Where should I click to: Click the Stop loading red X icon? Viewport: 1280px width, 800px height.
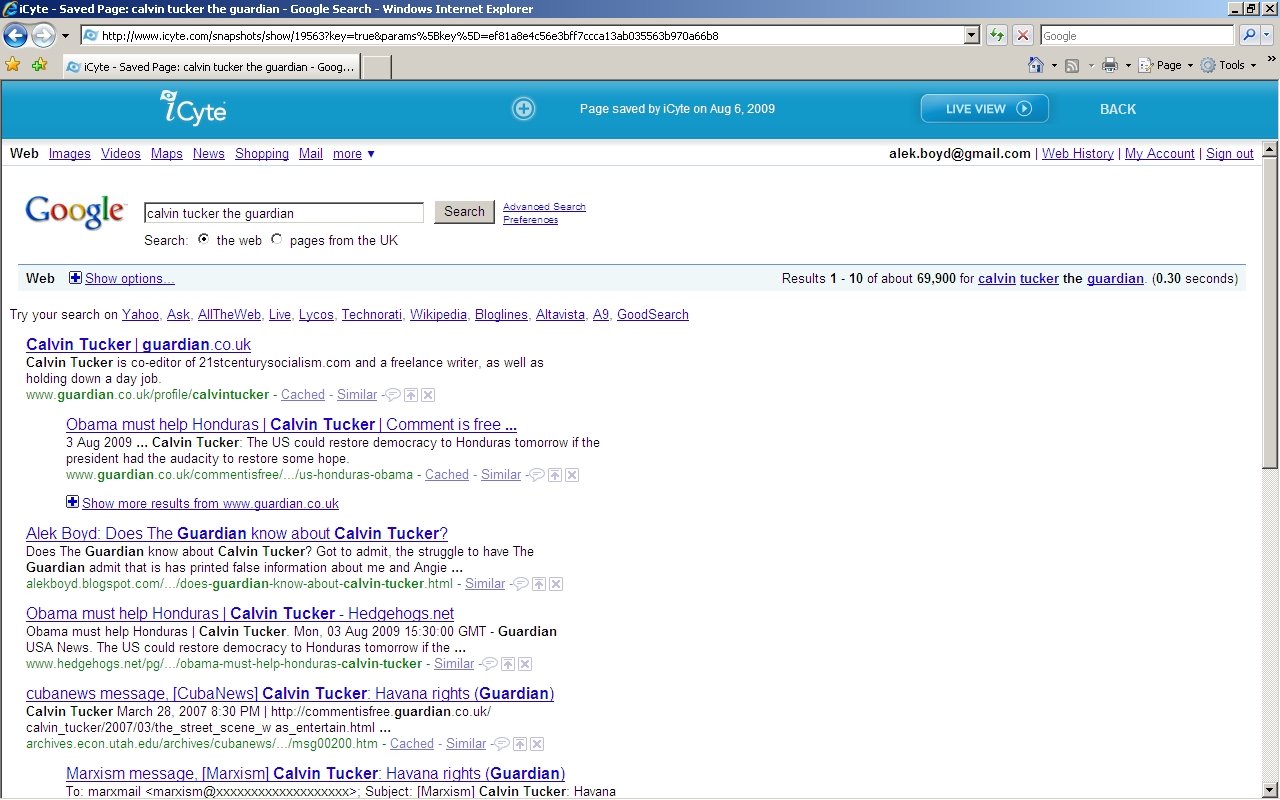1022,35
